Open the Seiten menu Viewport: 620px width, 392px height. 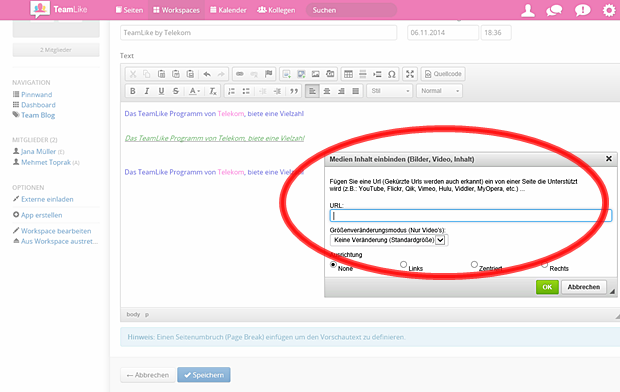click(x=129, y=10)
